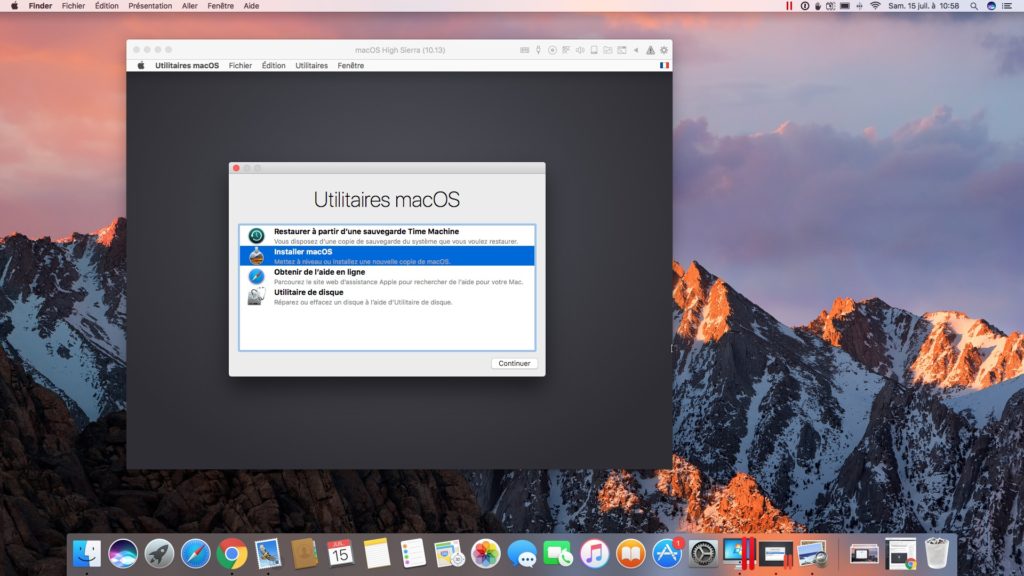Open Notification Center list icon
Screen dimensions: 1024x576
pyautogui.click(x=1007, y=6)
